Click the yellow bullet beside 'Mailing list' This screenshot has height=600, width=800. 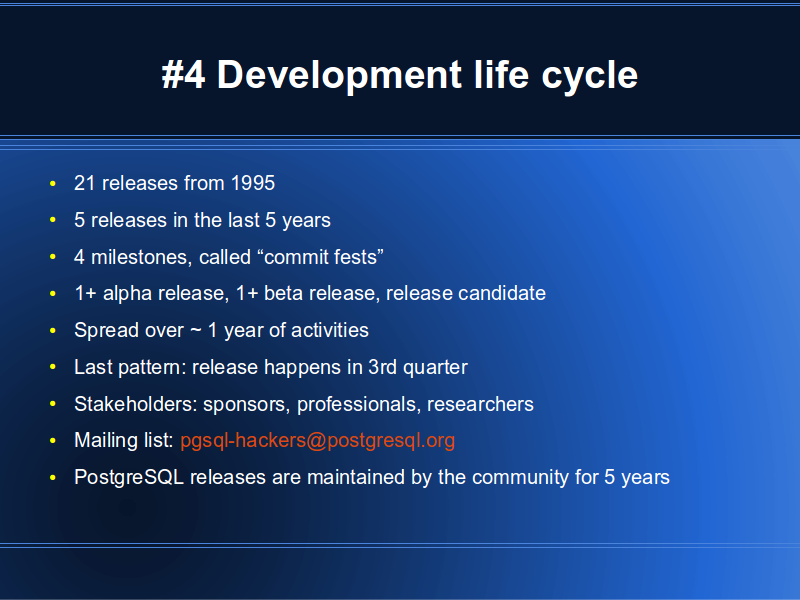point(53,441)
